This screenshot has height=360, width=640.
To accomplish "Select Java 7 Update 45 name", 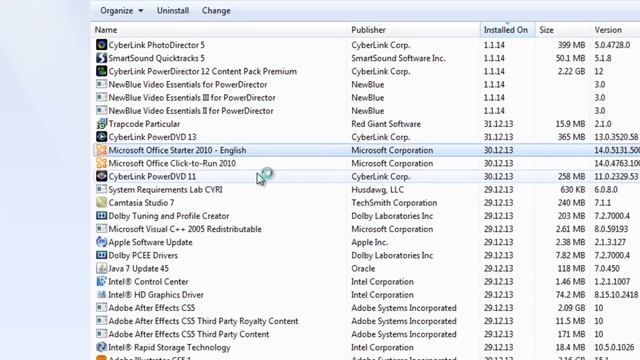I will tap(138, 268).
